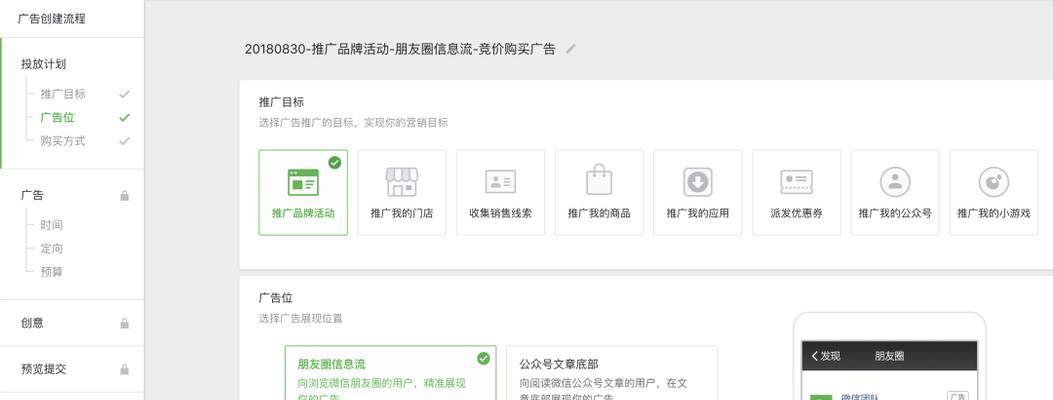Open the 广告 section in sidebar
The height and width of the screenshot is (400, 1053).
[x=32, y=195]
